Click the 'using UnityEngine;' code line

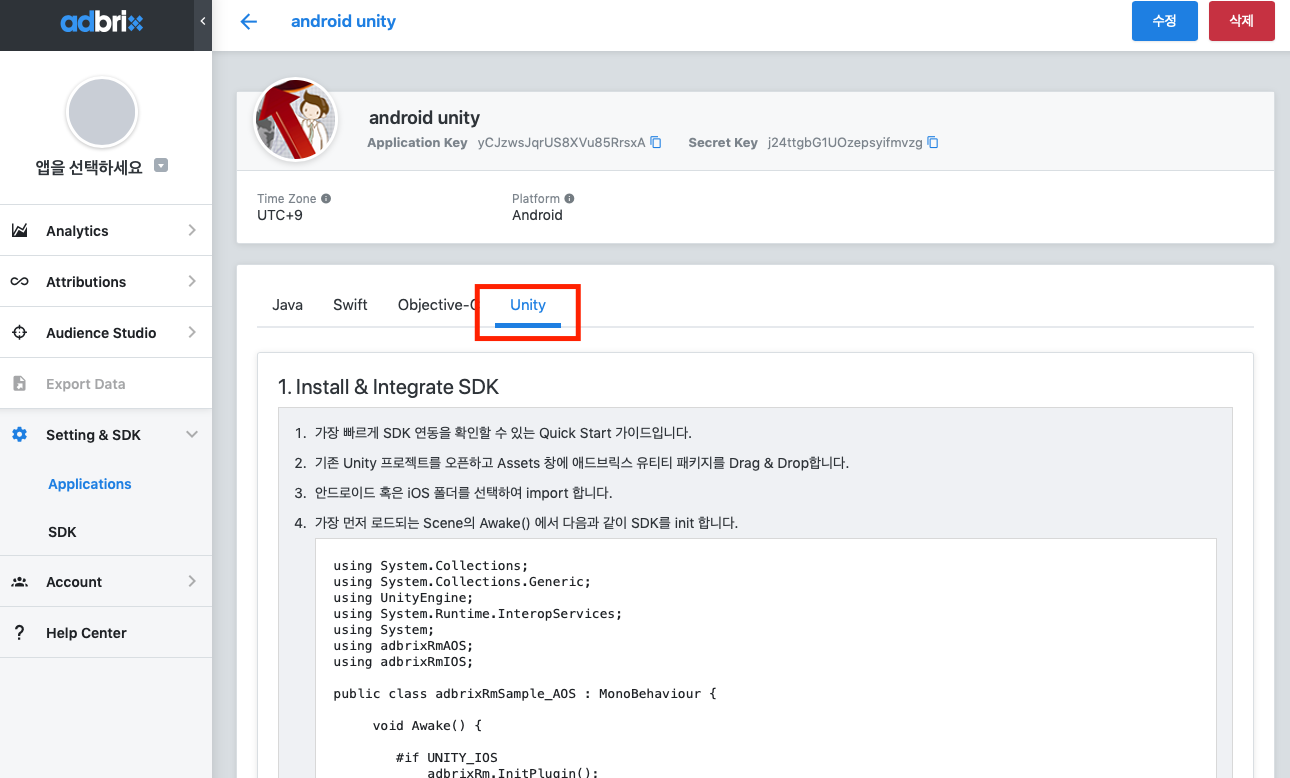(403, 598)
